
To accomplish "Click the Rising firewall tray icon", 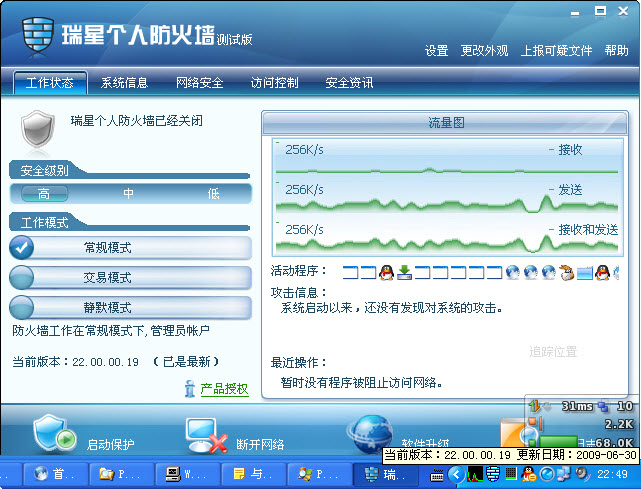I will pyautogui.click(x=493, y=475).
